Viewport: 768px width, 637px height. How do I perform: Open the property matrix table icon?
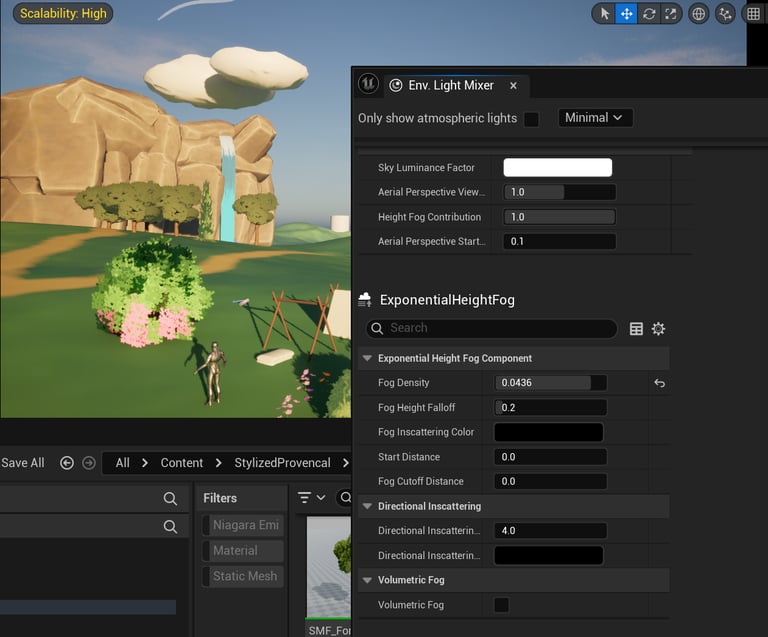point(636,329)
